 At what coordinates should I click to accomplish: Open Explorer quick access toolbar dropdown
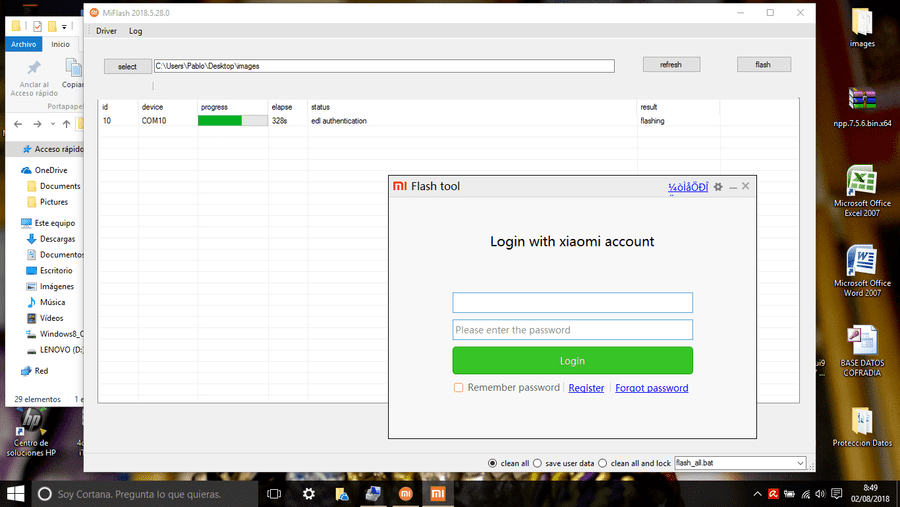pyautogui.click(x=64, y=26)
